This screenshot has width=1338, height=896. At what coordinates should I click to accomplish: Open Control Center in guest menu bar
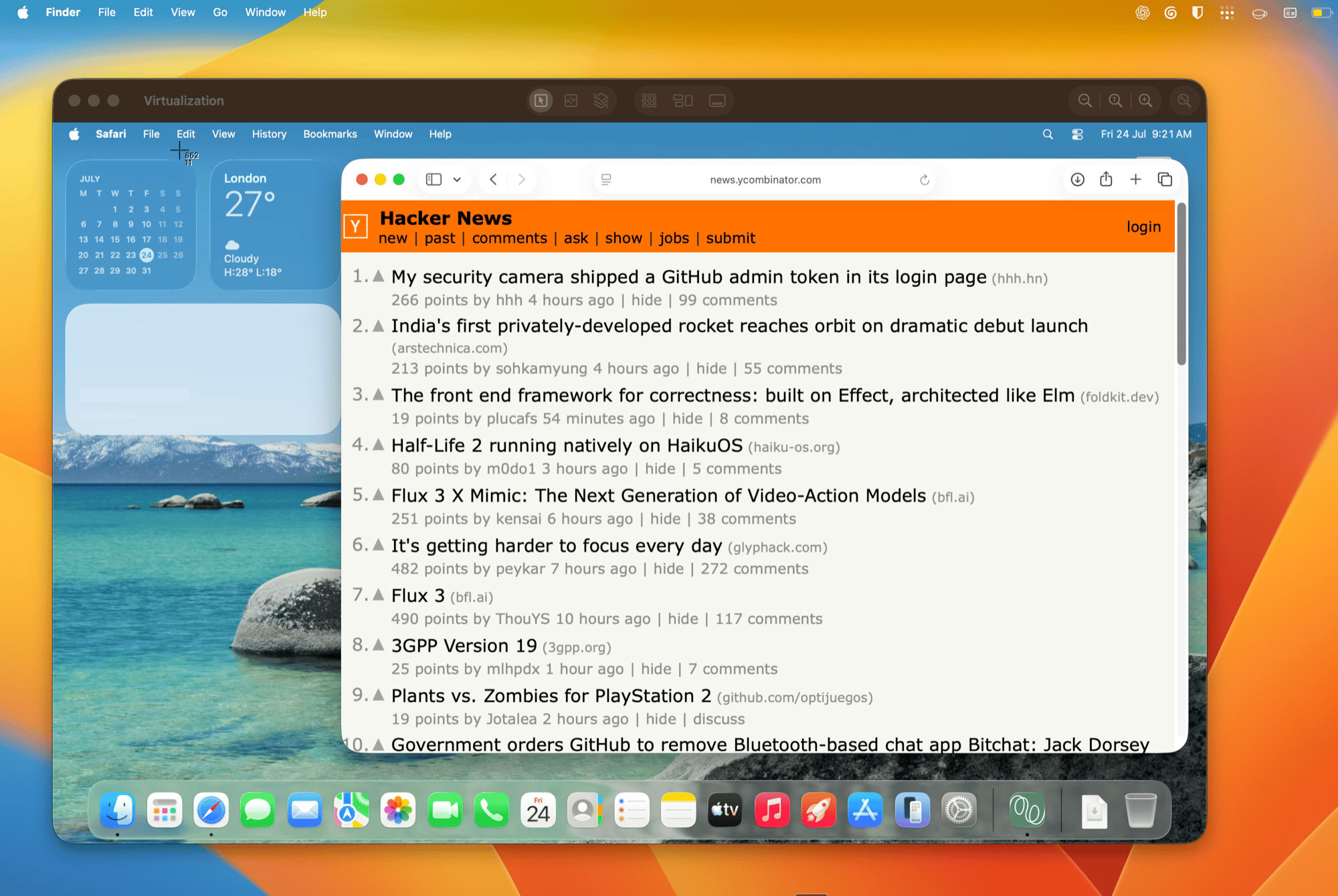coord(1077,134)
